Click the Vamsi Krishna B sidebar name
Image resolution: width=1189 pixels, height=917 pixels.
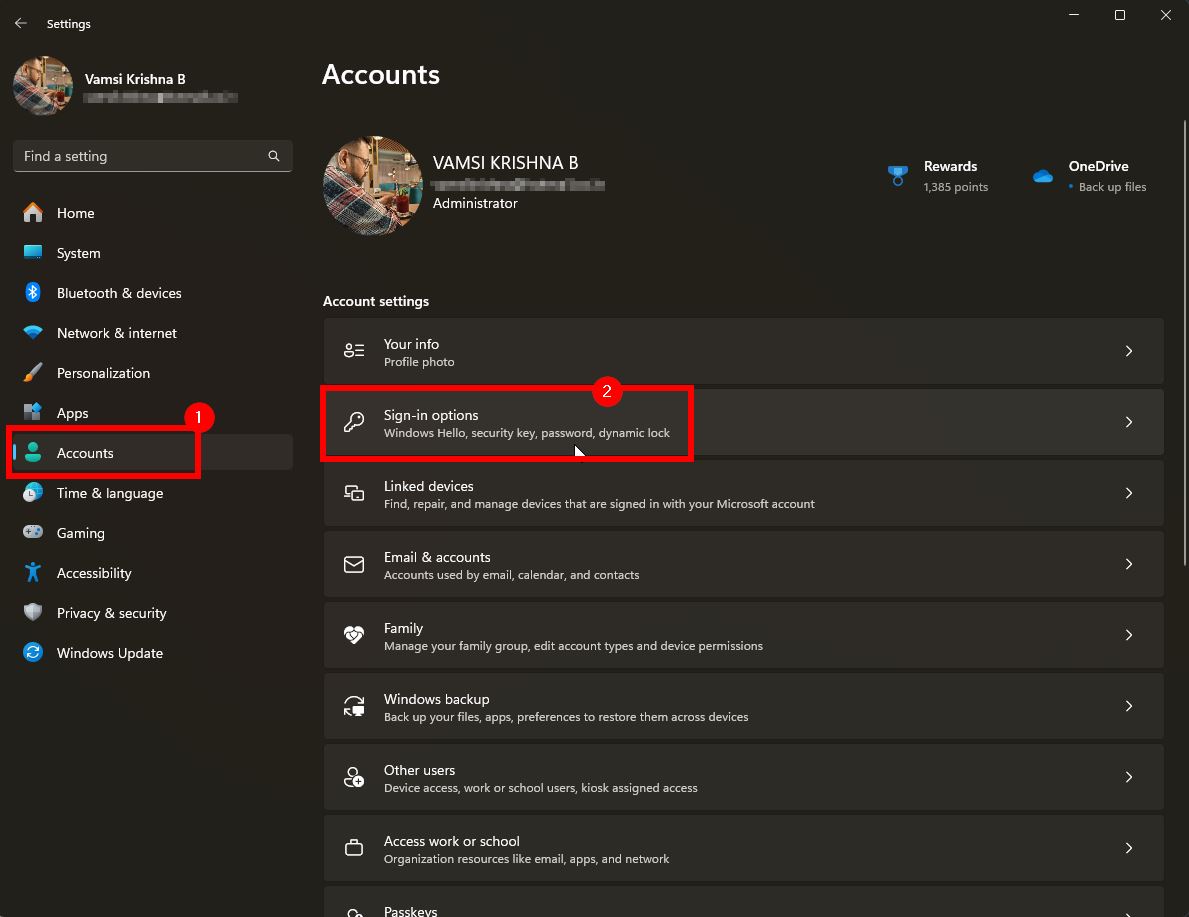tap(135, 79)
